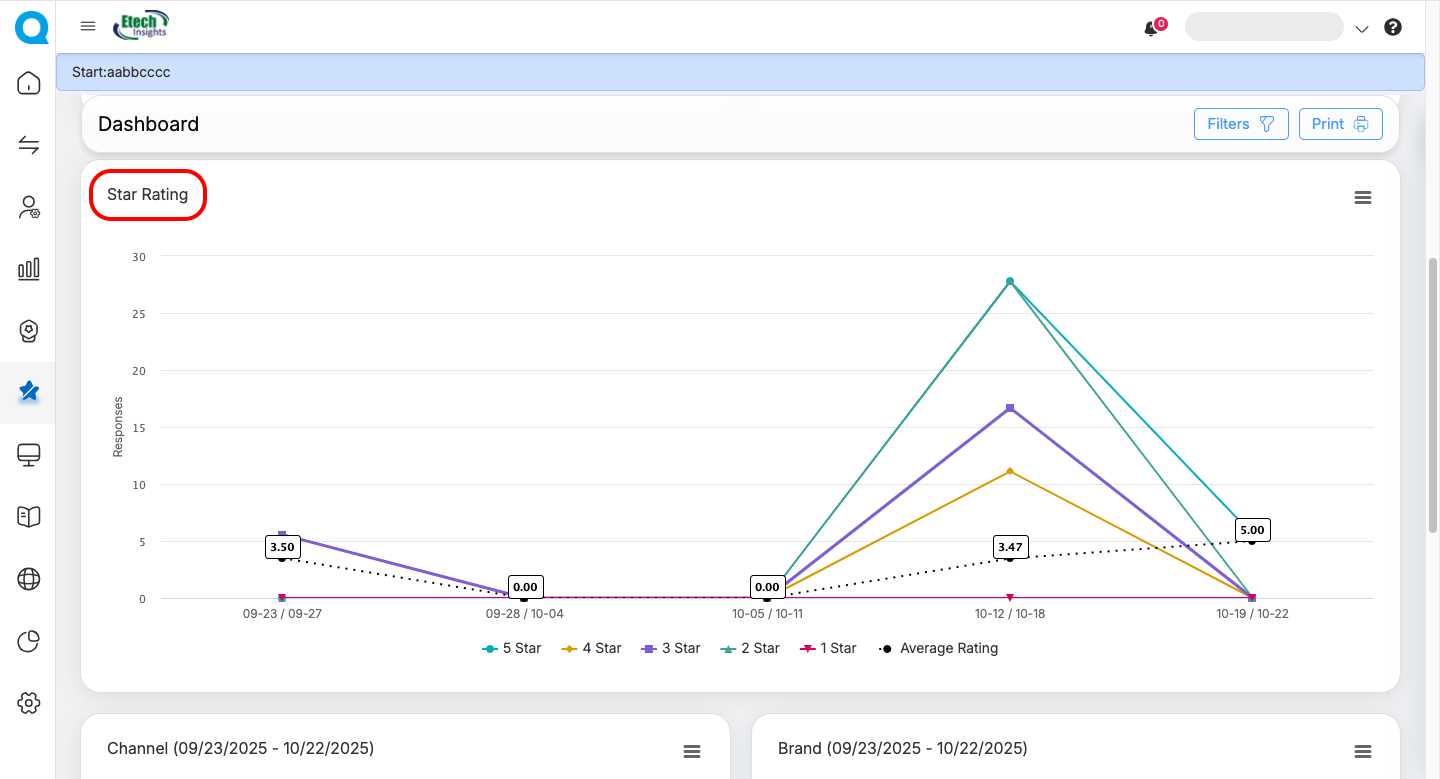The width and height of the screenshot is (1440, 779).
Task: Hide the Average Rating legend series
Action: tap(938, 648)
